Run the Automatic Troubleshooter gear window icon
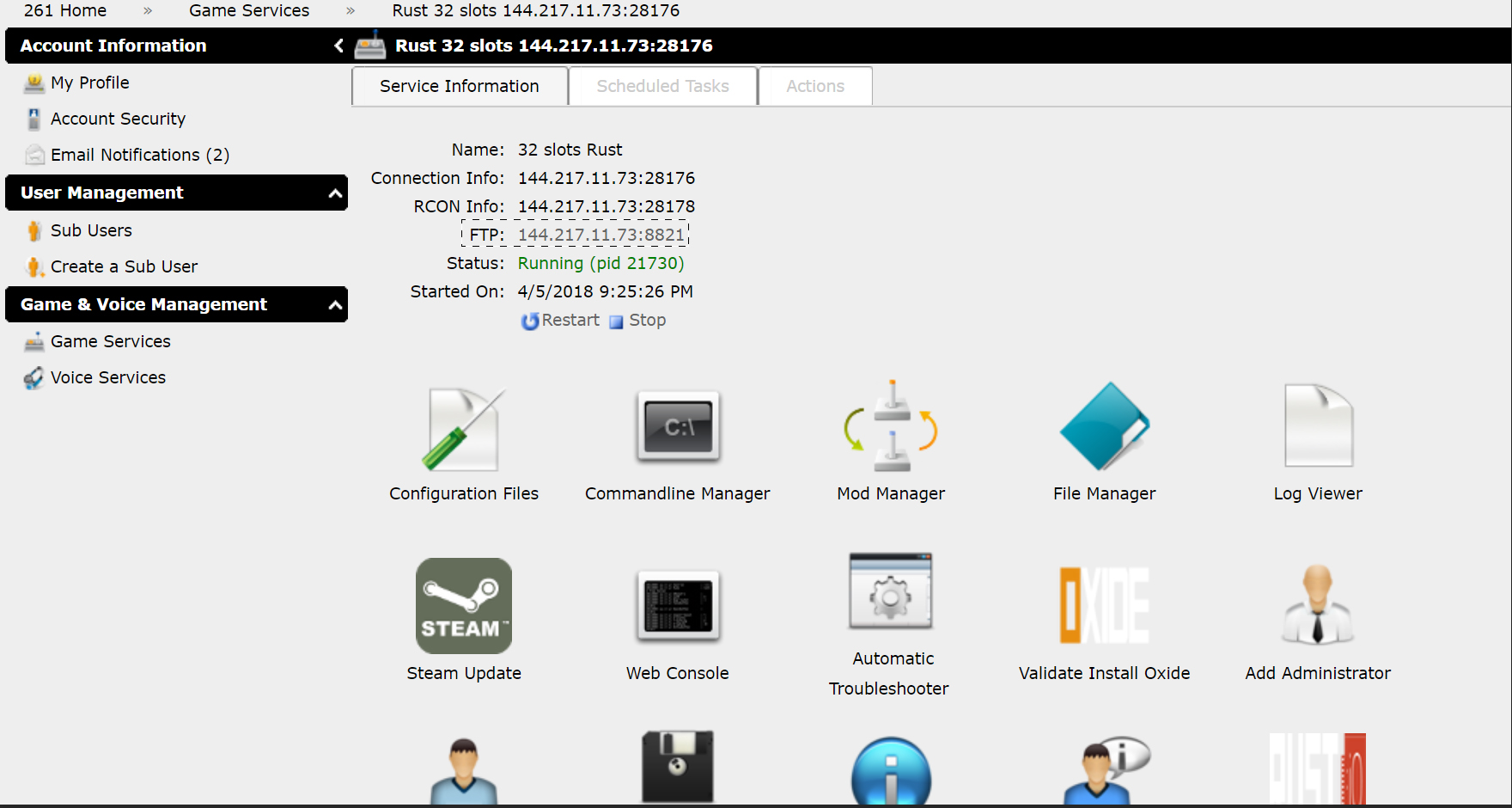1512x808 pixels. [x=891, y=591]
